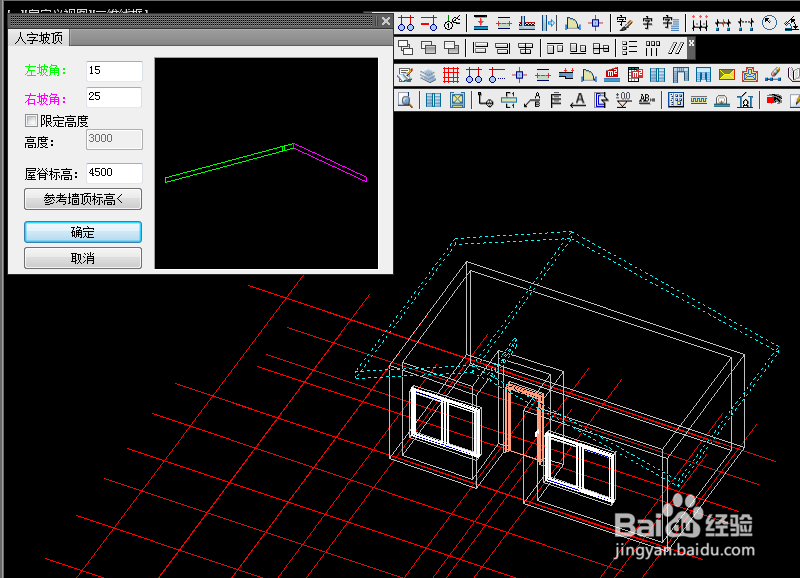Screen dimensions: 800x578
Task: Click the yellow crossed square window icon
Action: [457, 100]
